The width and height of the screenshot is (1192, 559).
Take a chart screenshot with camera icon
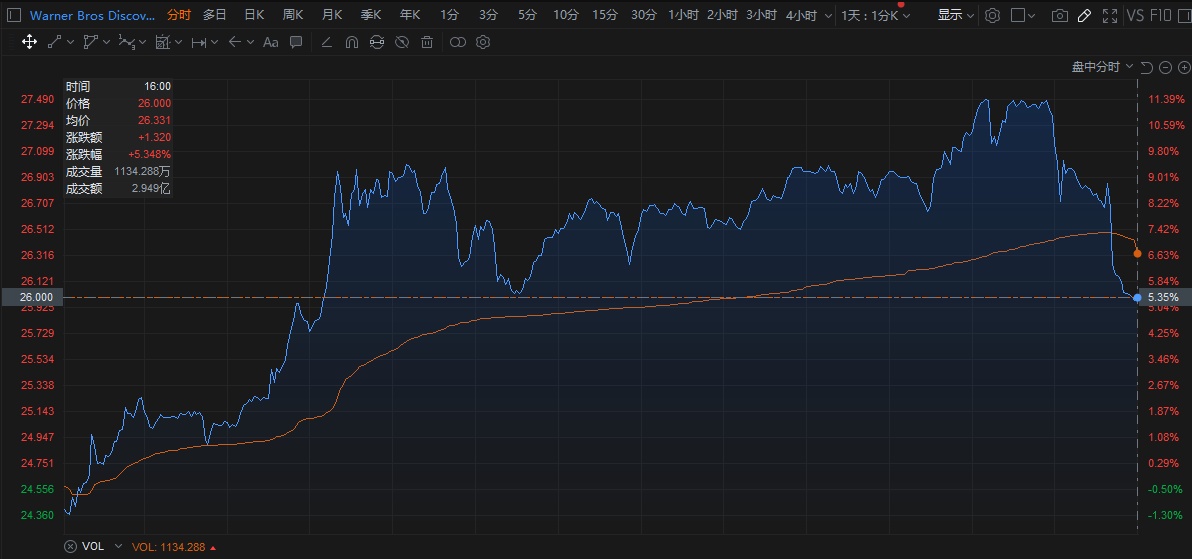click(1059, 15)
